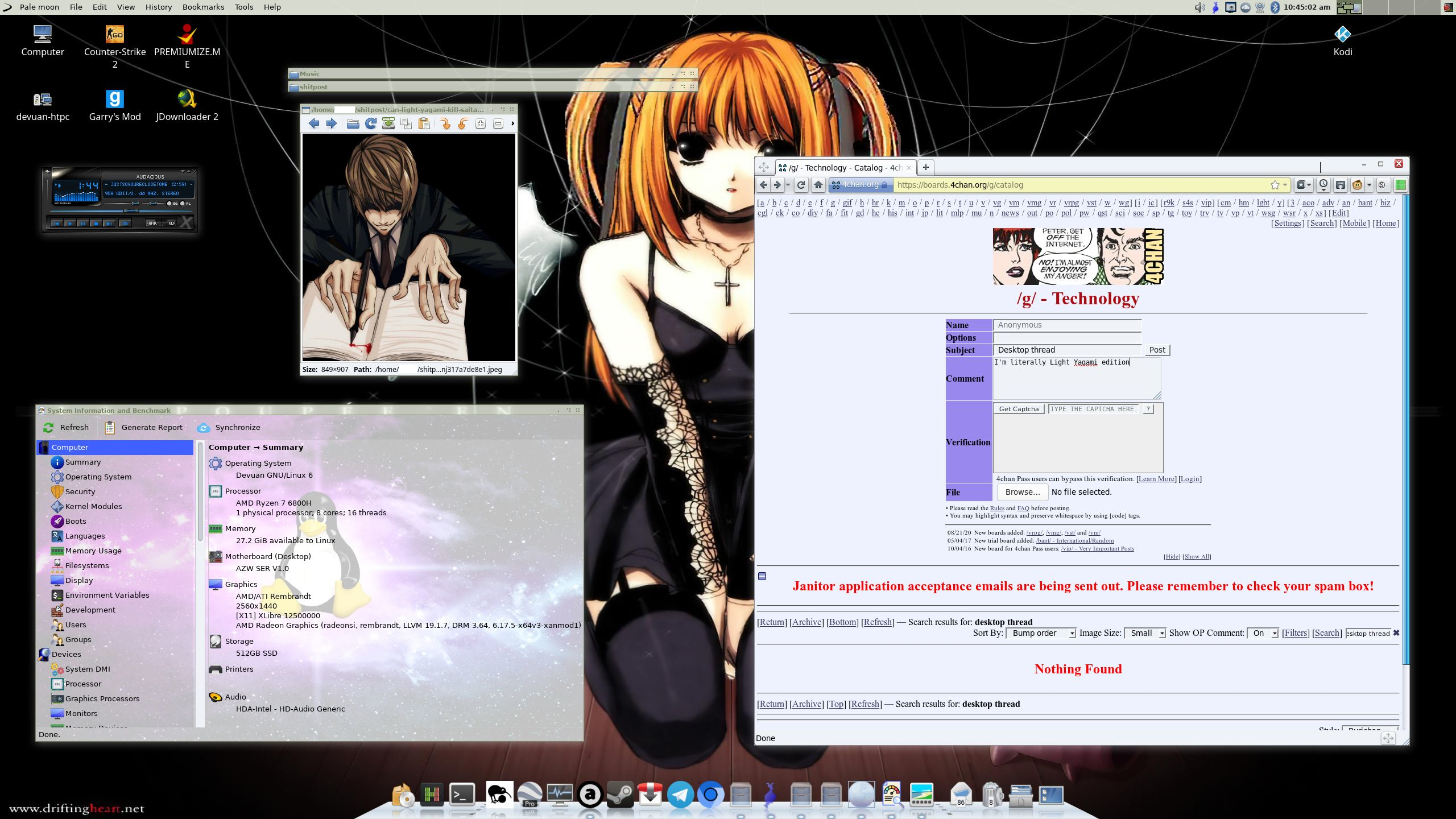Open the Bookmarks menu
Screen dimensions: 1456x819
tap(203, 7)
